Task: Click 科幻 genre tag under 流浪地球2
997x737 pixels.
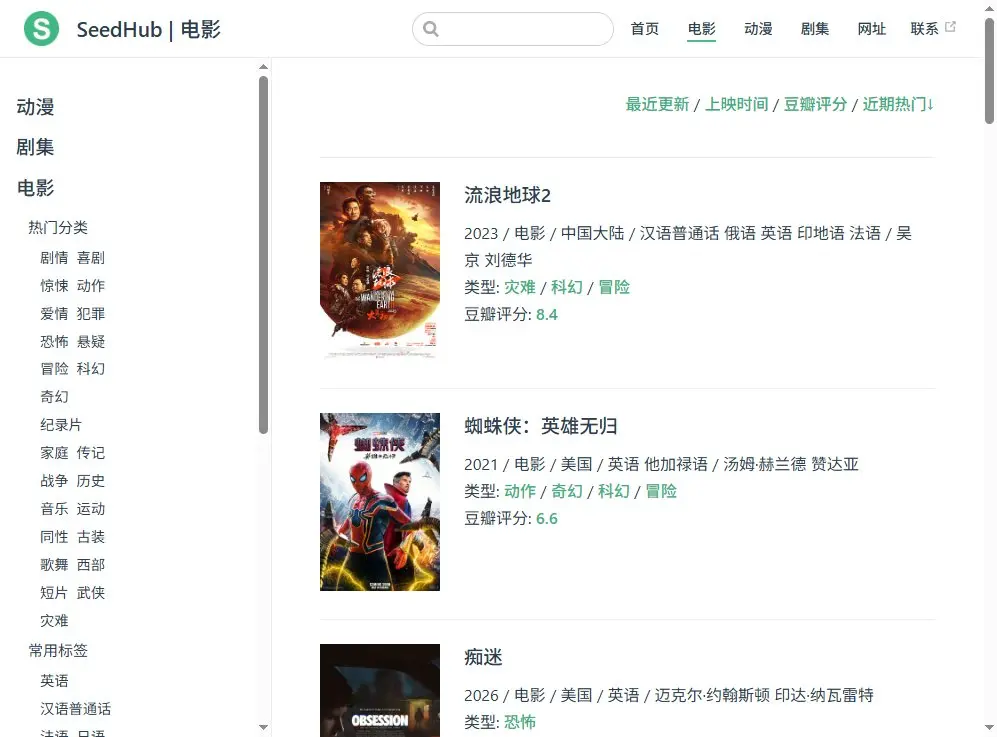Action: (x=567, y=287)
